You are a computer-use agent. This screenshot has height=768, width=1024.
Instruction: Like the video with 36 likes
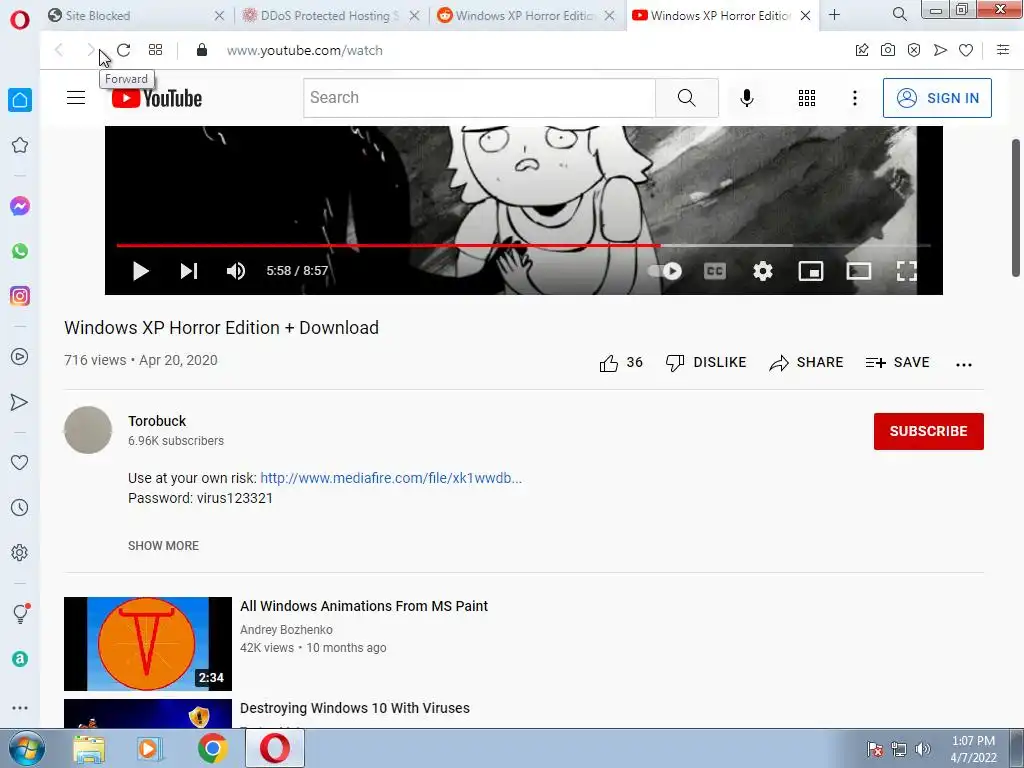coord(621,362)
